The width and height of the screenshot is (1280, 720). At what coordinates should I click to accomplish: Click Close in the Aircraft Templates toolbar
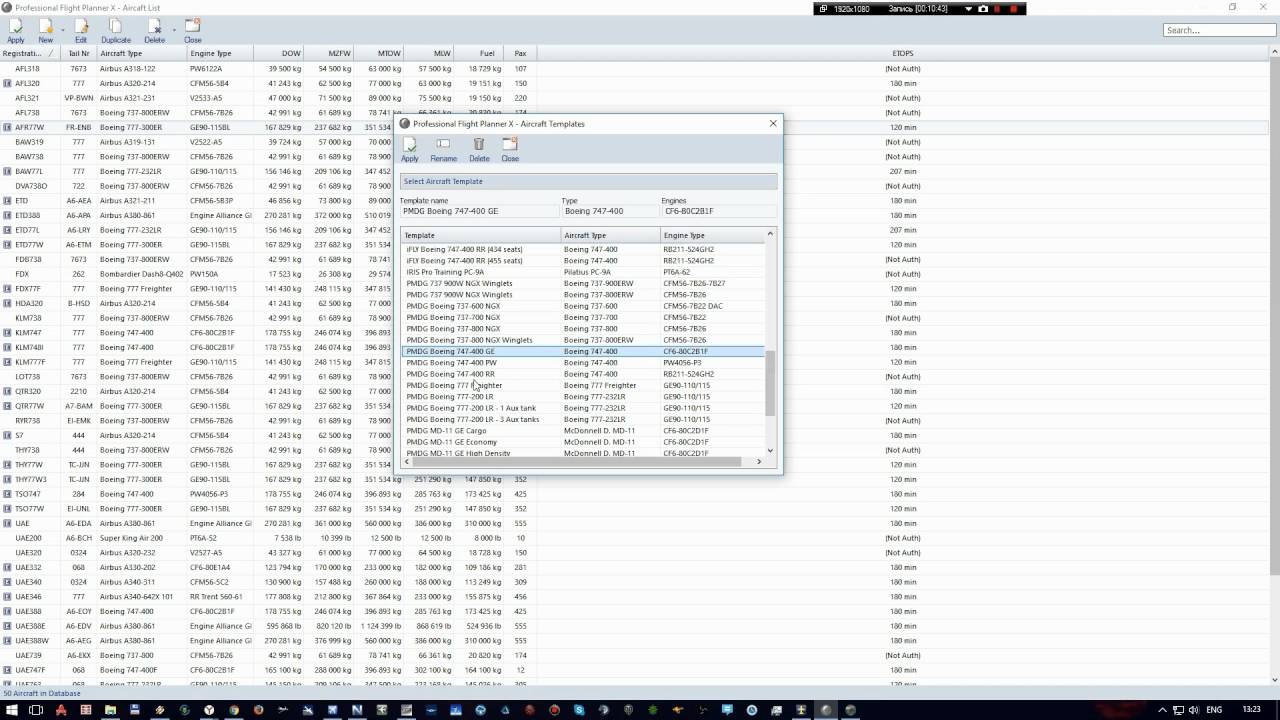click(510, 150)
